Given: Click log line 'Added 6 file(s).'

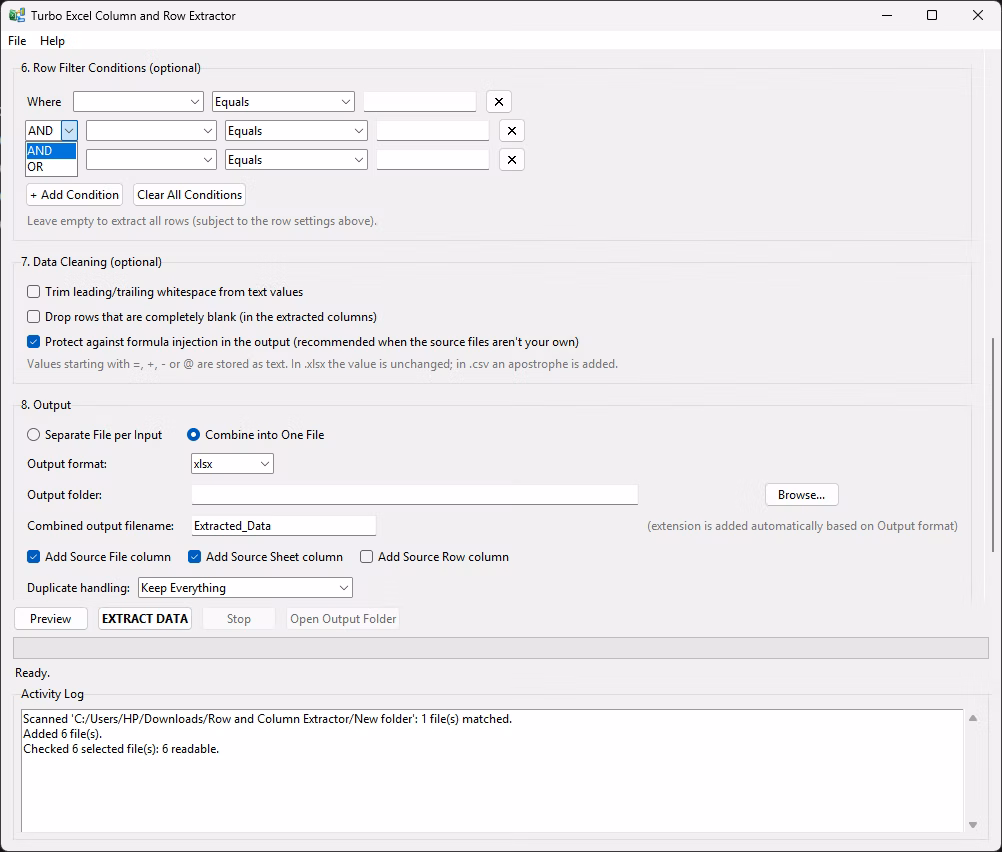Looking at the screenshot, I should point(63,734).
